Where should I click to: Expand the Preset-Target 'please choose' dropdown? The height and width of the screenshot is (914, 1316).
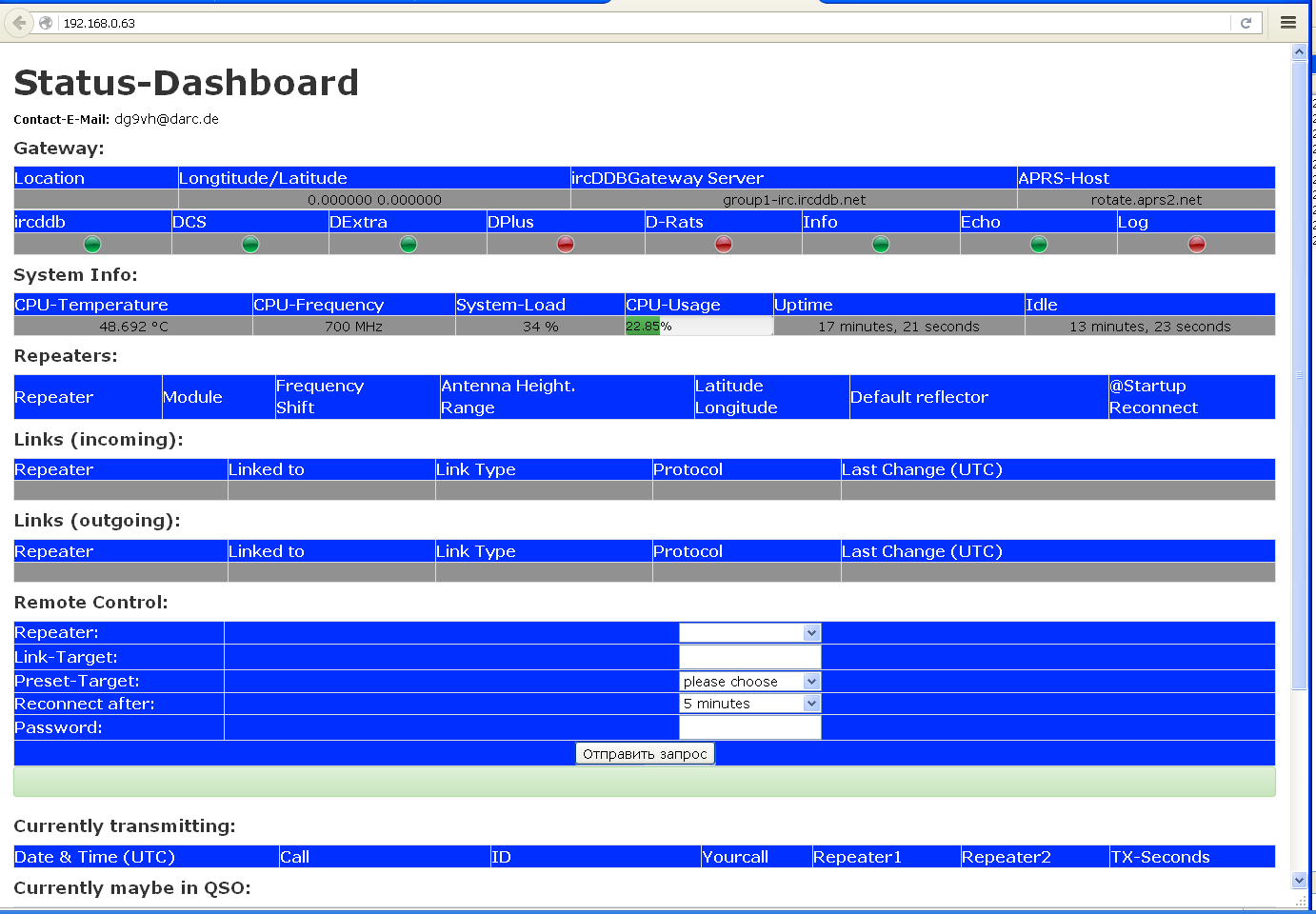click(x=750, y=682)
